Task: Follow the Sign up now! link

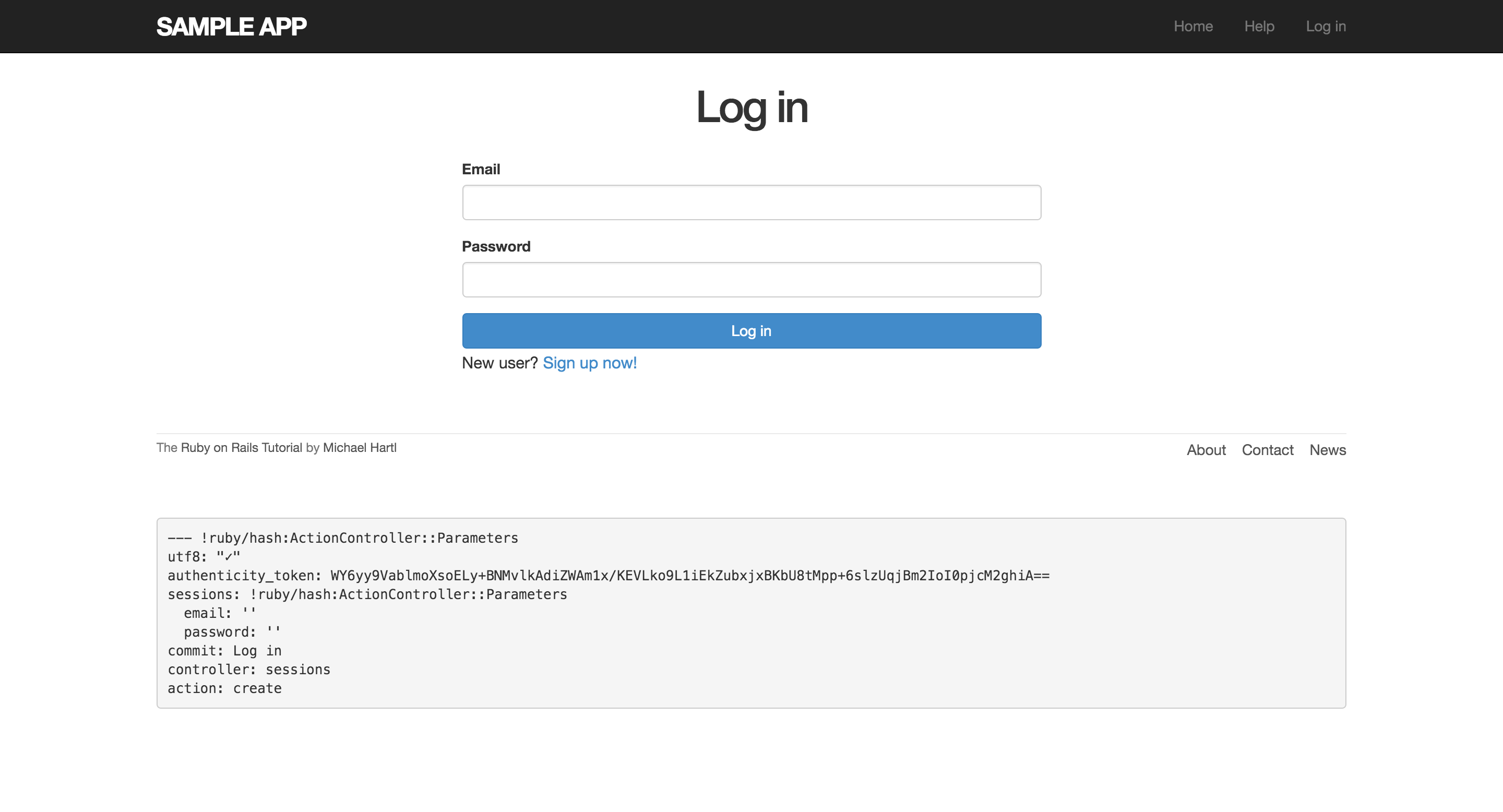Action: [x=589, y=363]
